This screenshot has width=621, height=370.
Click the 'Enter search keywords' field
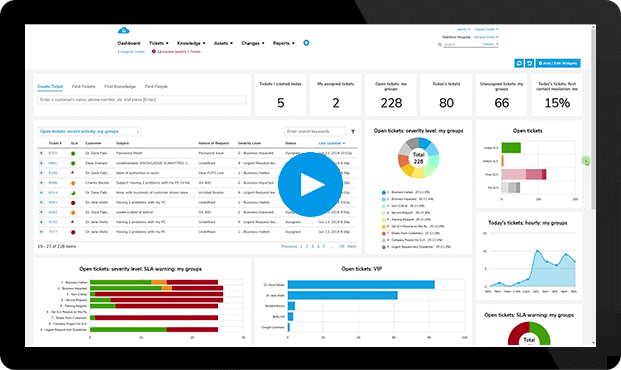(x=315, y=132)
